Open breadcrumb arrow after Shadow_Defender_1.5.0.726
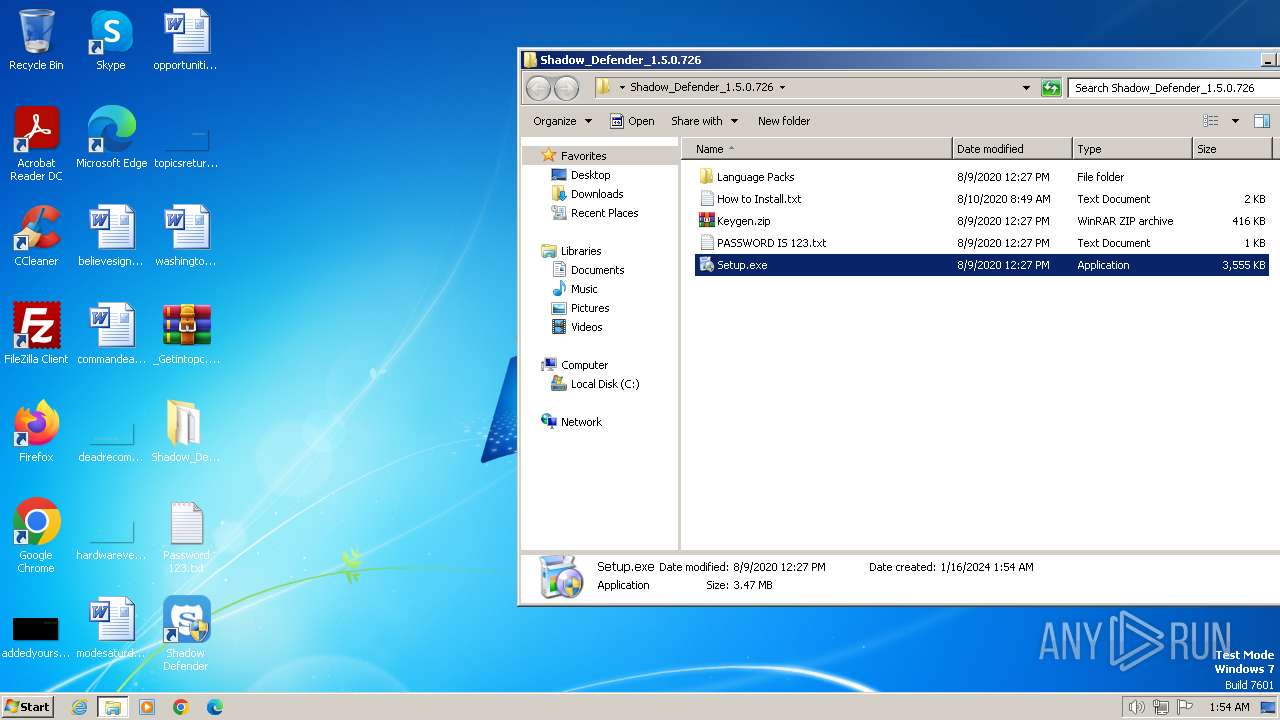 pyautogui.click(x=782, y=88)
